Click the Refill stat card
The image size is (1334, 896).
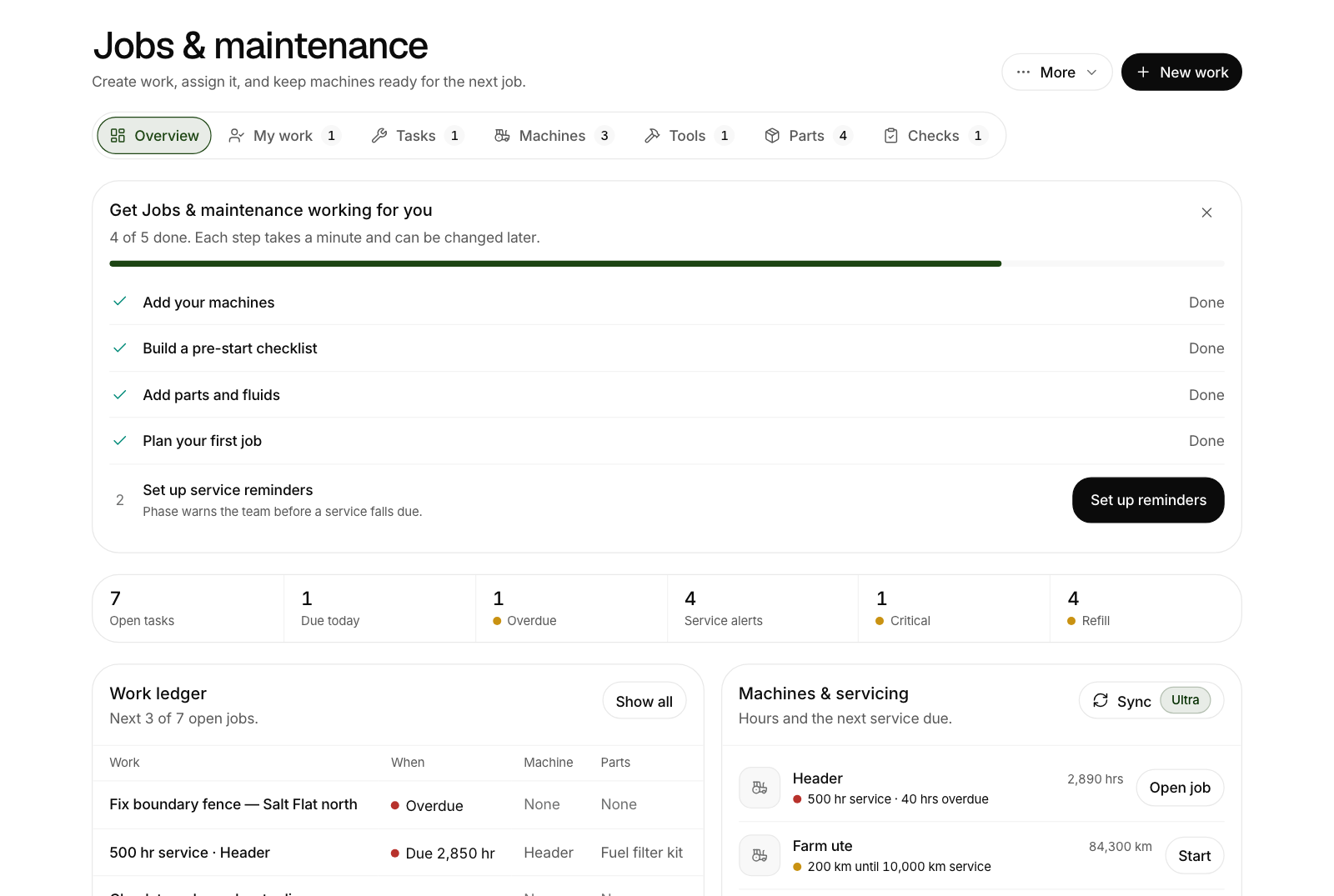(1146, 608)
